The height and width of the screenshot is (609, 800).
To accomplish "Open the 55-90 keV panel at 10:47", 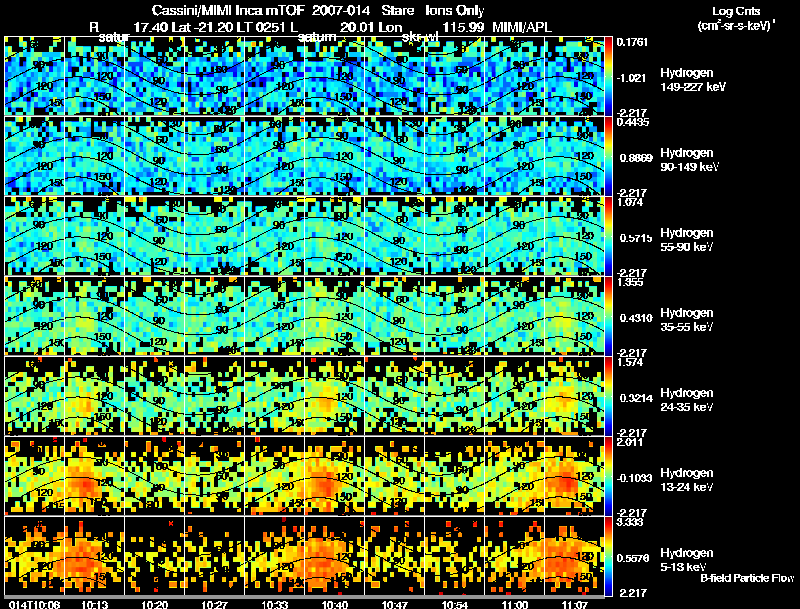I will 394,236.
